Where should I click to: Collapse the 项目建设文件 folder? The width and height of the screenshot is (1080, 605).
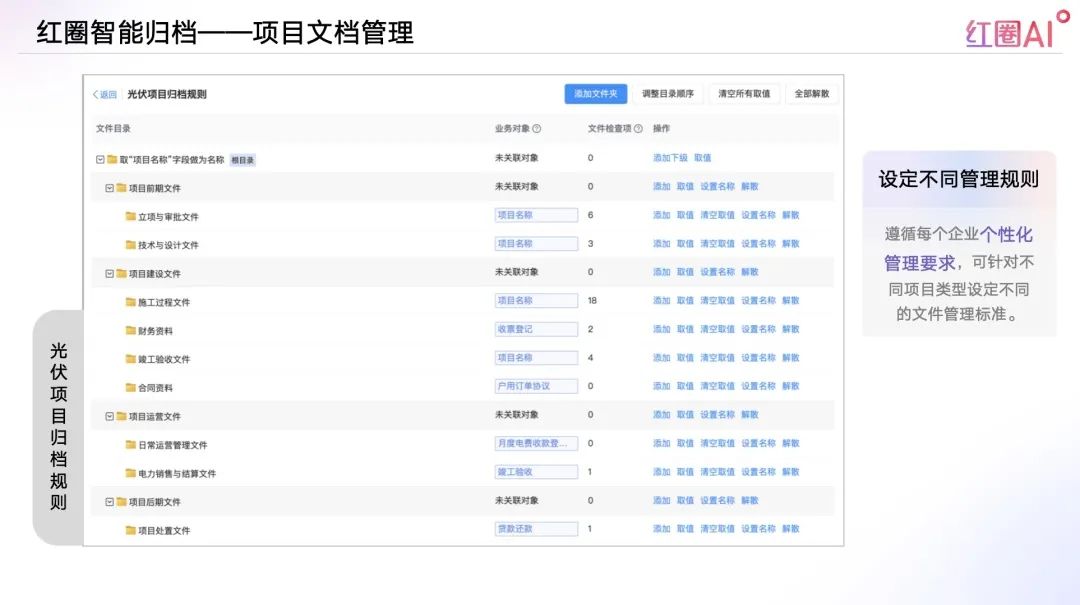109,273
